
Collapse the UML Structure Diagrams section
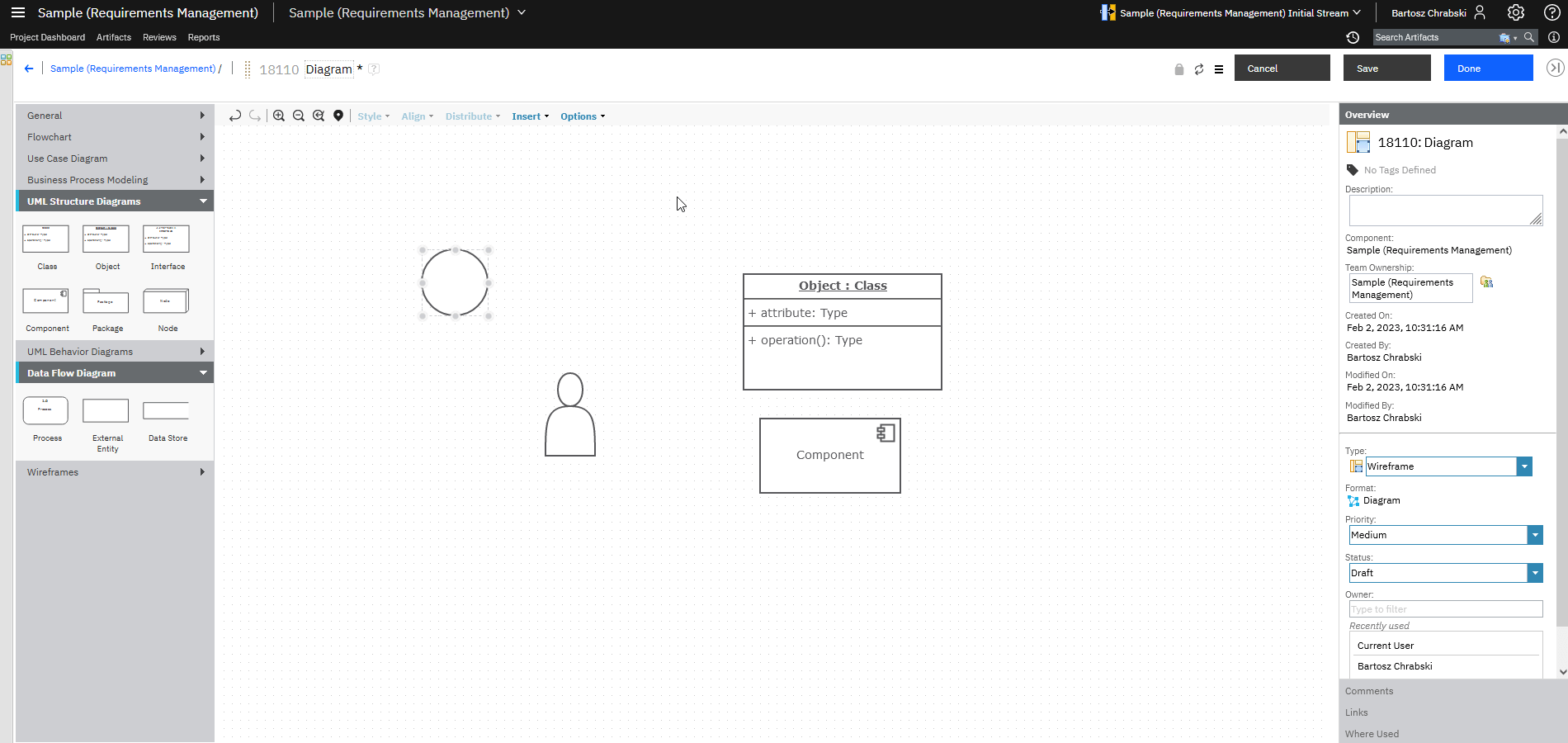[x=115, y=201]
